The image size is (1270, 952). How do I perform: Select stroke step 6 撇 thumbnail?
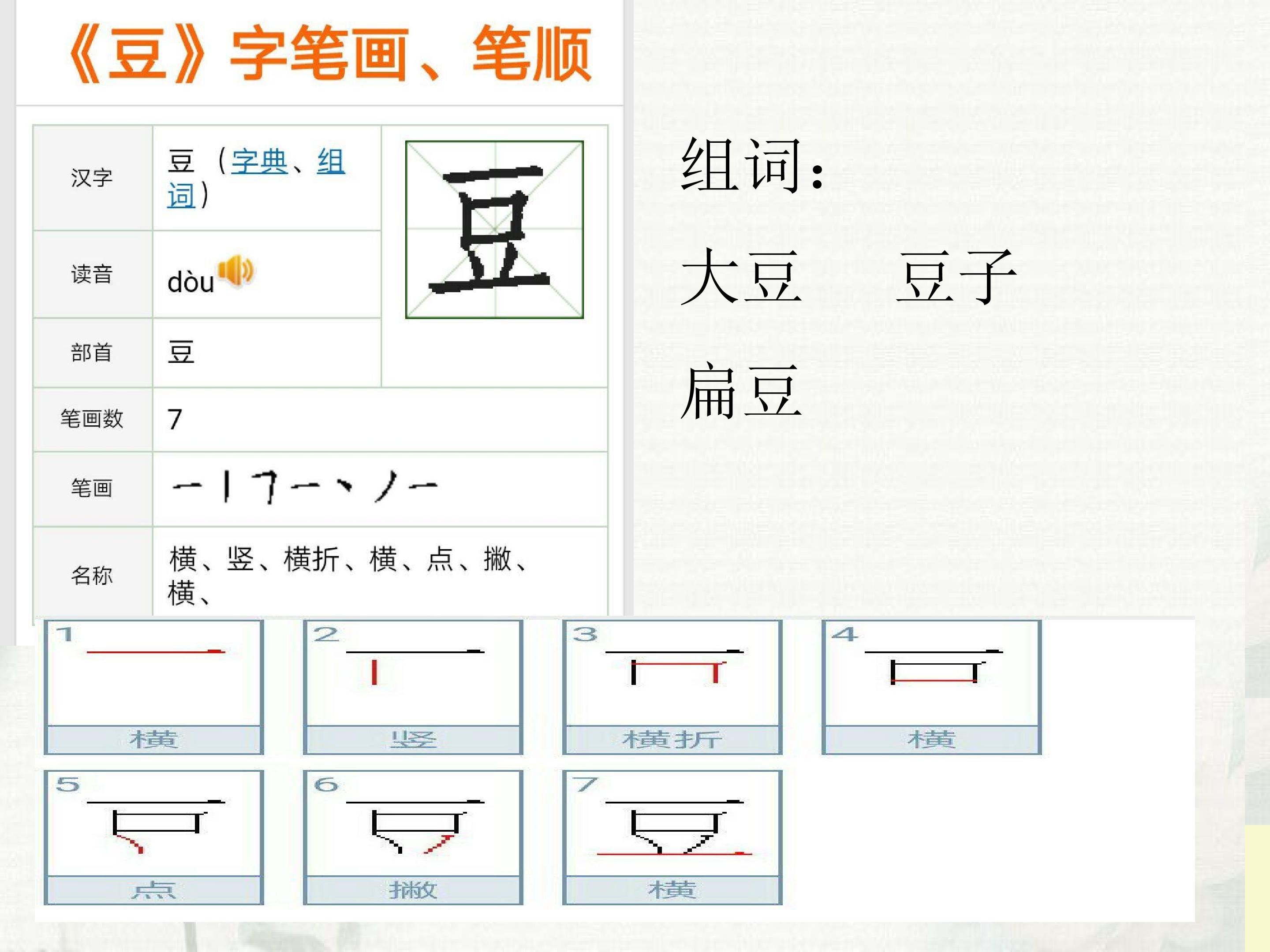413,837
